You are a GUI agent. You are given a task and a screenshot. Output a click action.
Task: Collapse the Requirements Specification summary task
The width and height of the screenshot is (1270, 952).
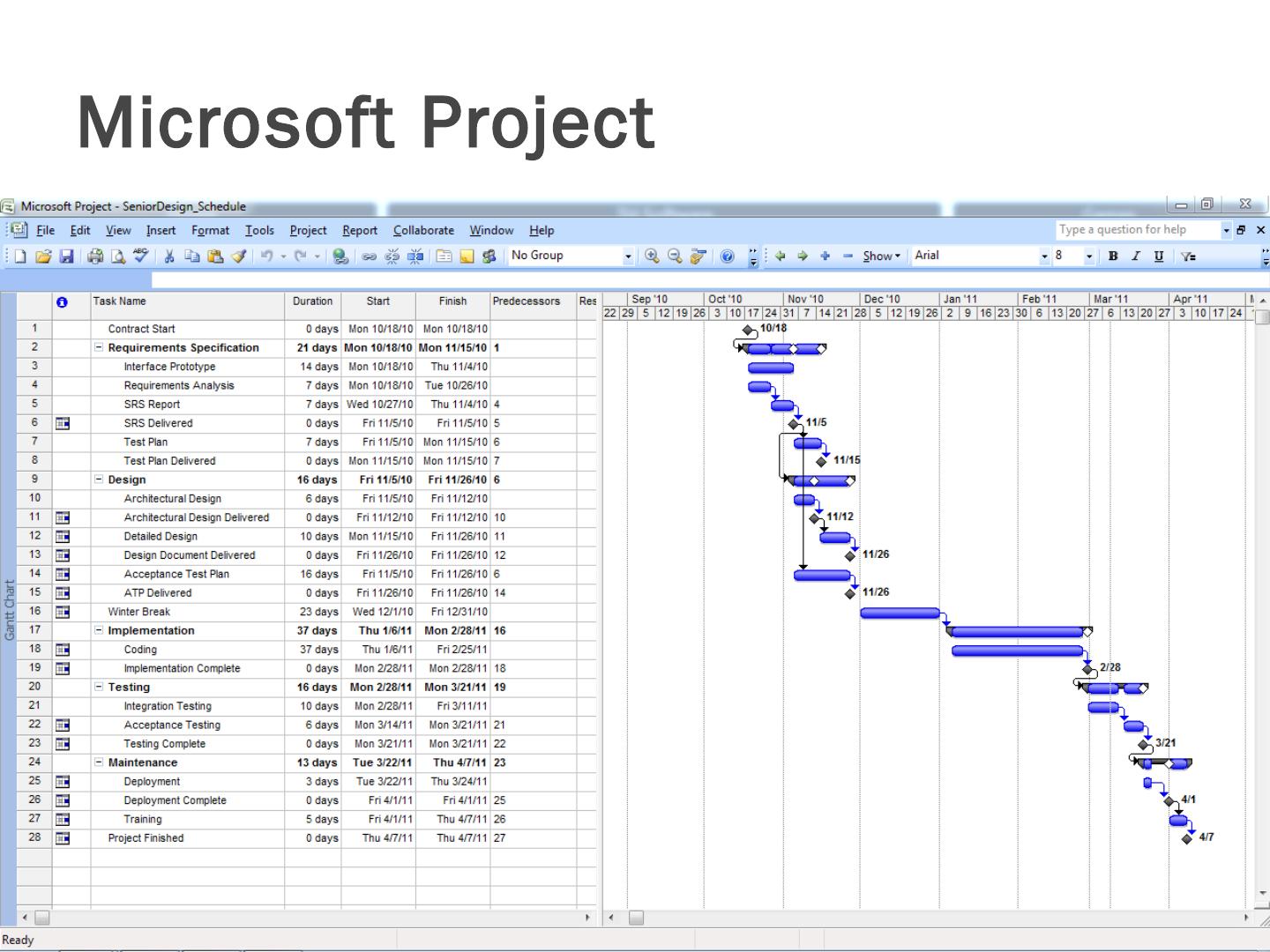click(99, 348)
